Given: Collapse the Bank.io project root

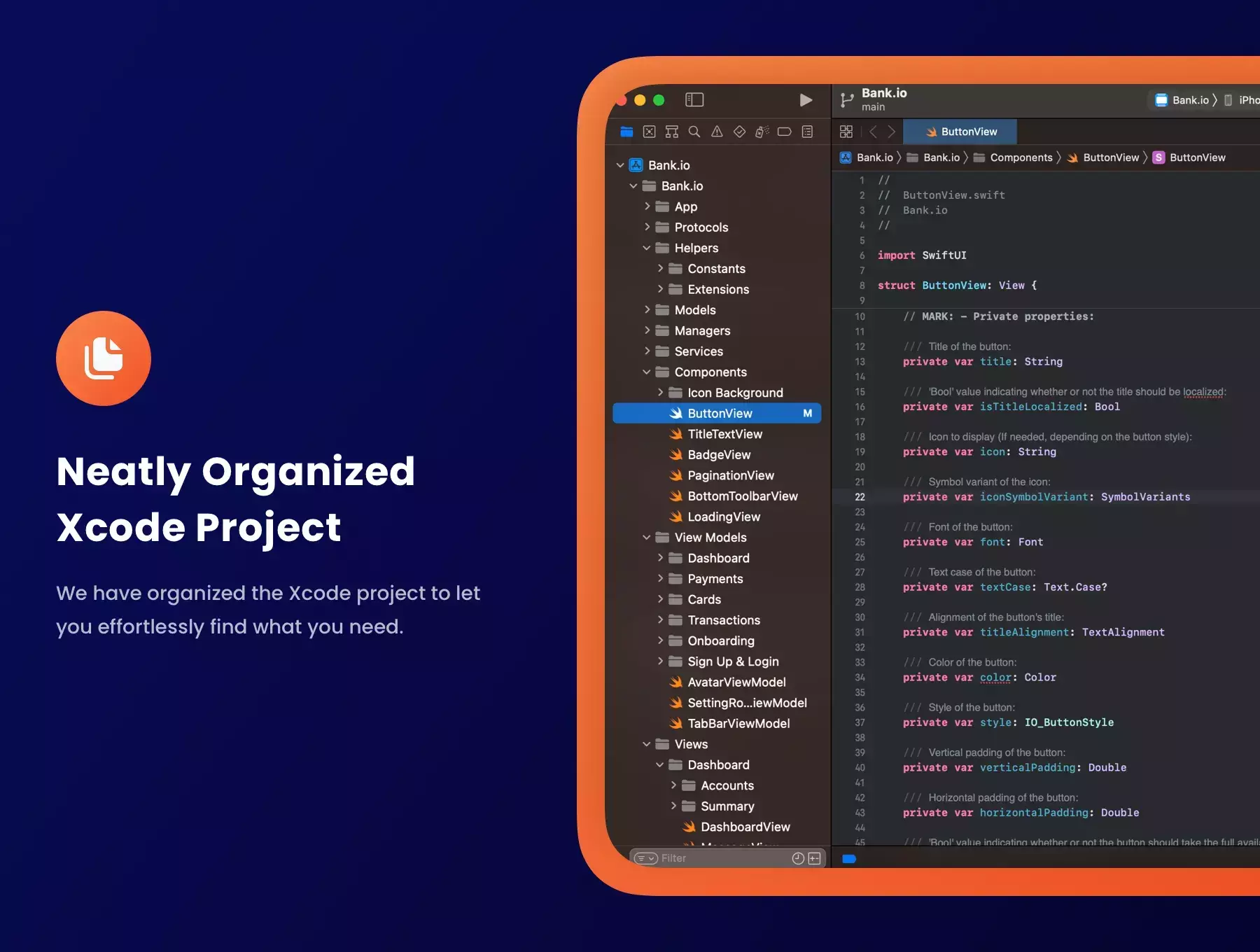Looking at the screenshot, I should pyautogui.click(x=620, y=165).
